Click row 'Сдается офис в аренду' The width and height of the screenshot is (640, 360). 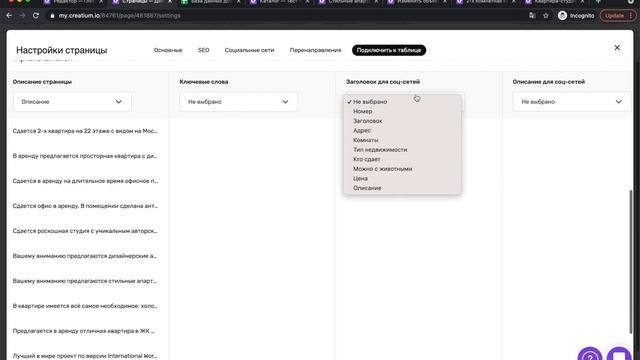click(x=85, y=206)
